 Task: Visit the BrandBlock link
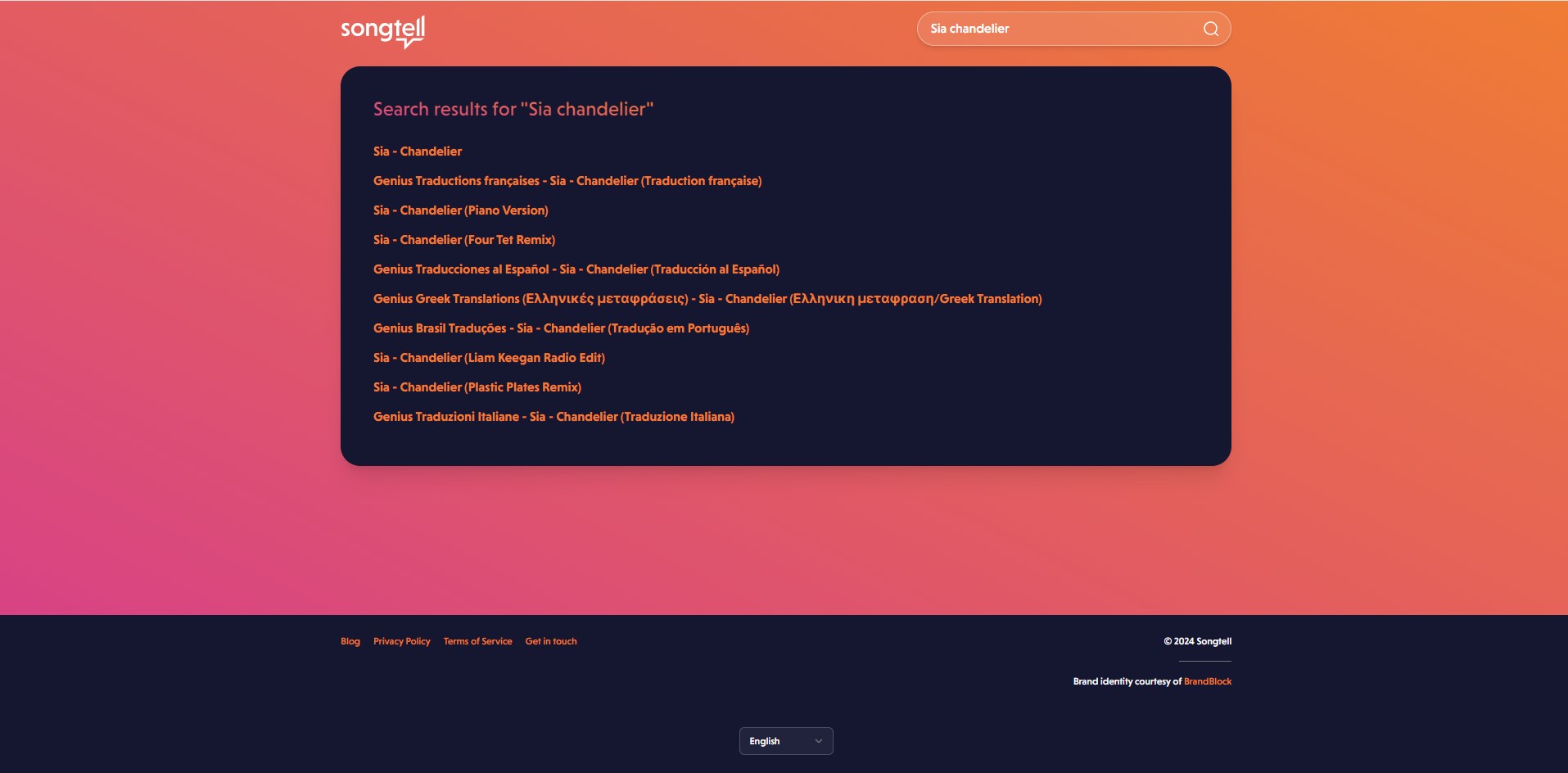1208,681
